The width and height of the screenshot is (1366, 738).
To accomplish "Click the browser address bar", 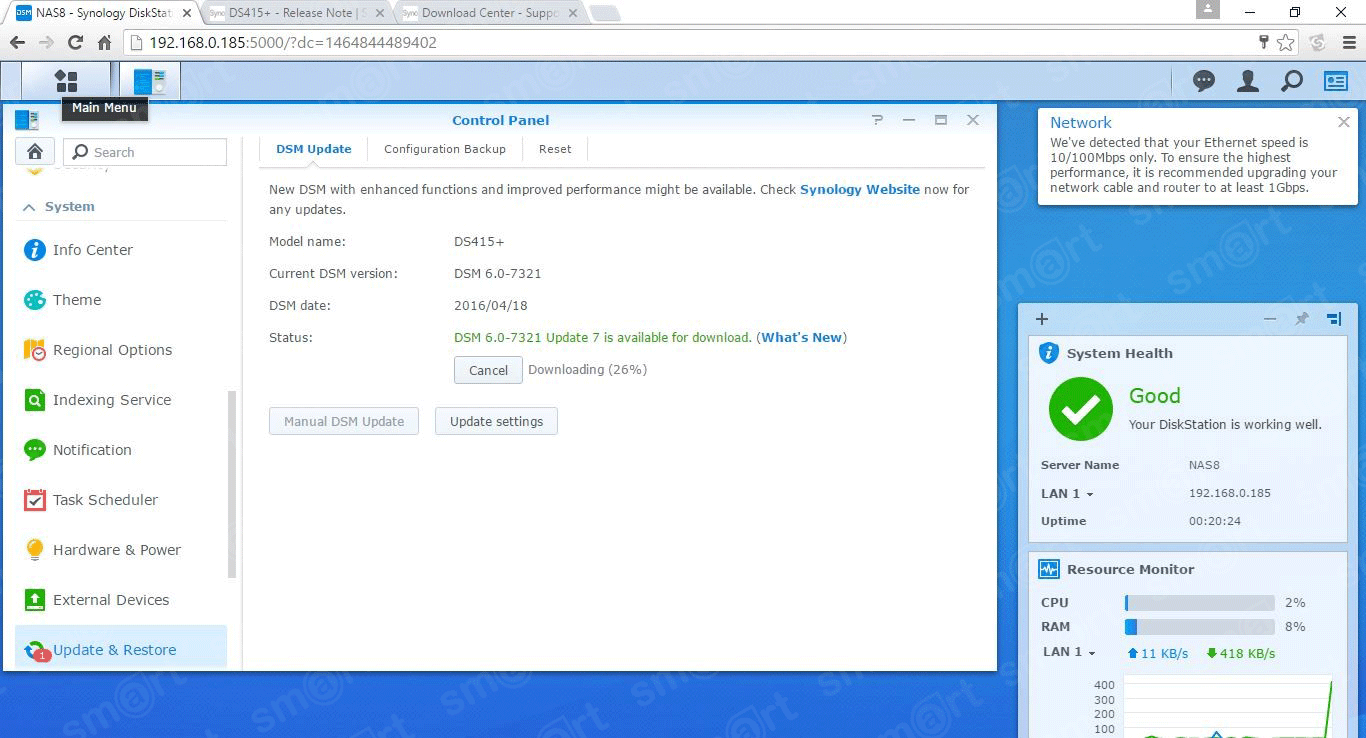I will [x=690, y=43].
